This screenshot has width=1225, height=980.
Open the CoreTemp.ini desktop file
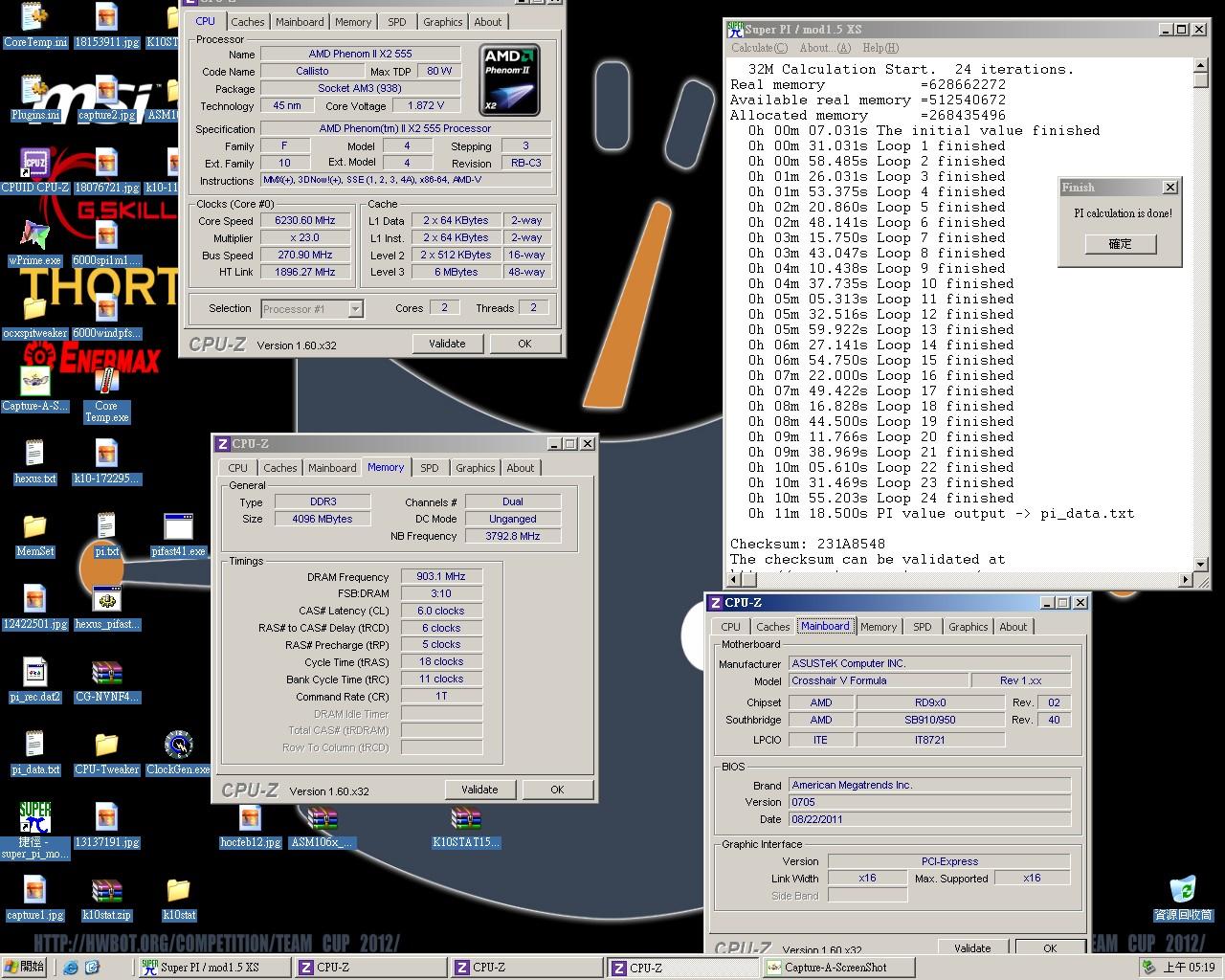click(x=34, y=25)
